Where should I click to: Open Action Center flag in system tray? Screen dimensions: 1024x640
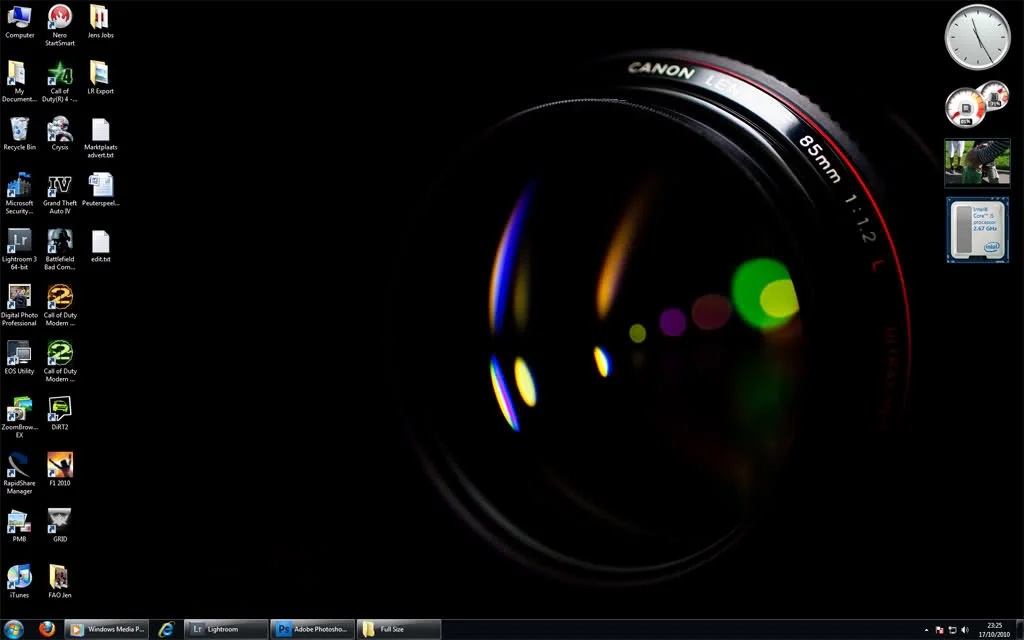point(940,630)
